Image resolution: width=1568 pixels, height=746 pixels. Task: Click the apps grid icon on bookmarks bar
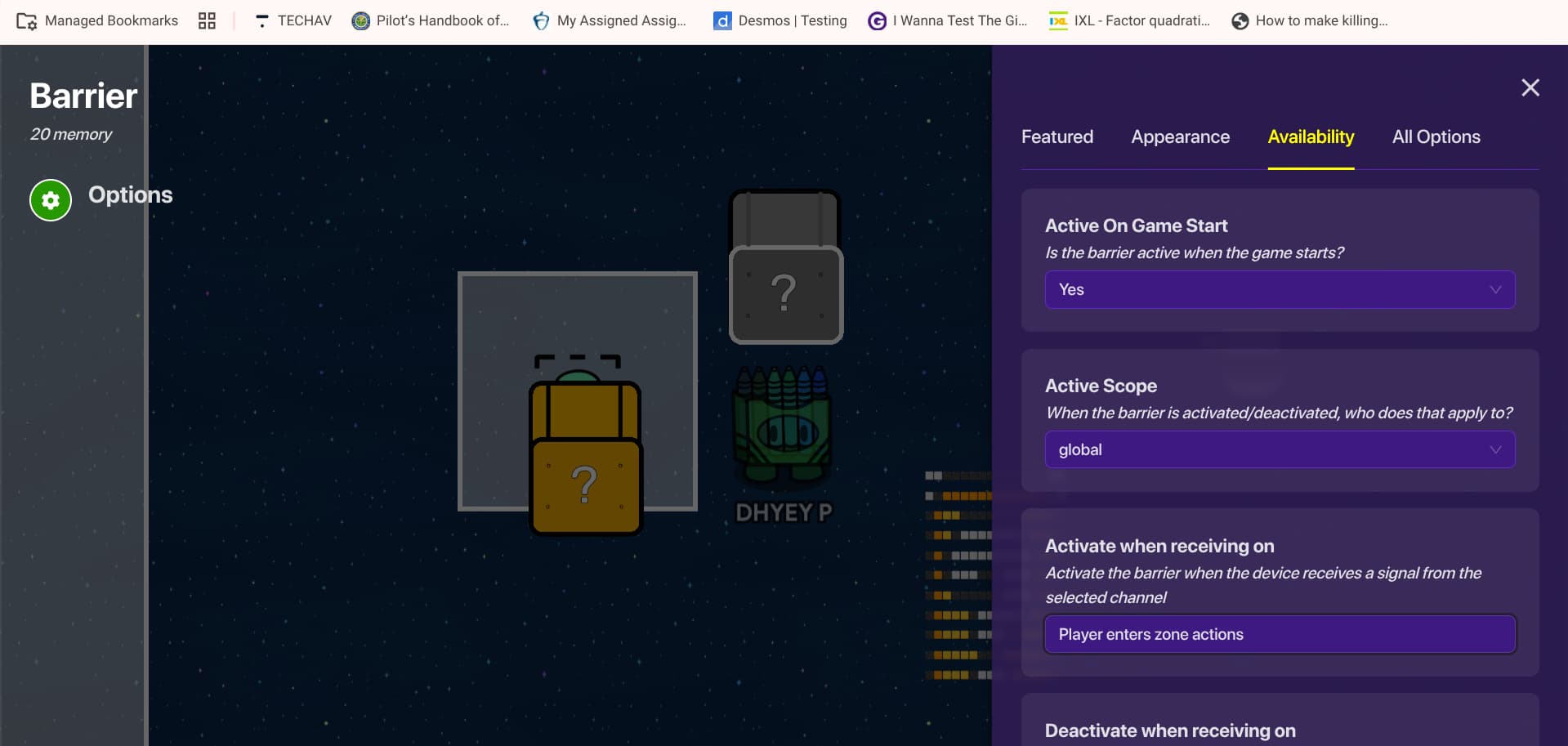(206, 20)
